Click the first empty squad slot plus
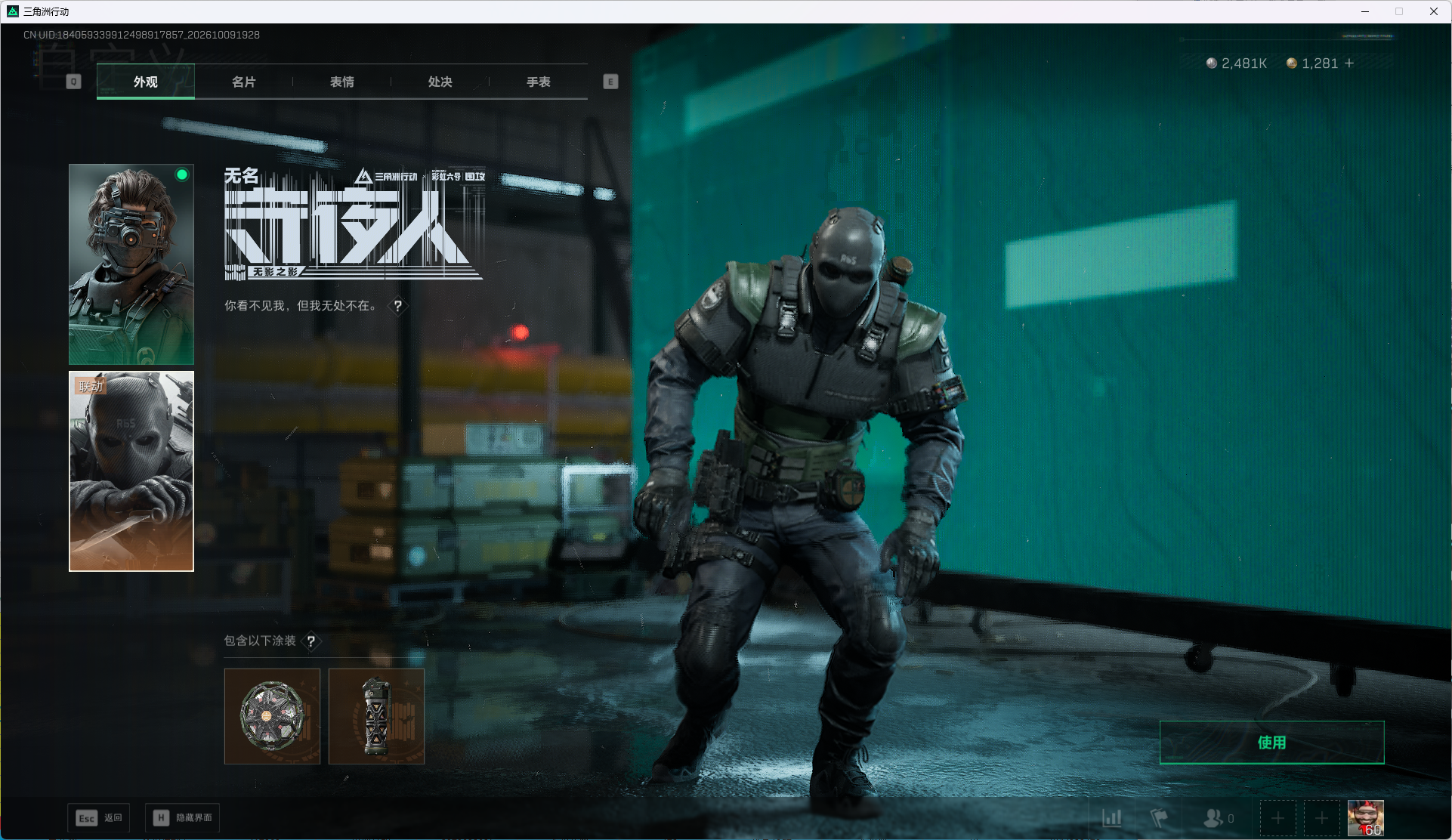 (1277, 818)
